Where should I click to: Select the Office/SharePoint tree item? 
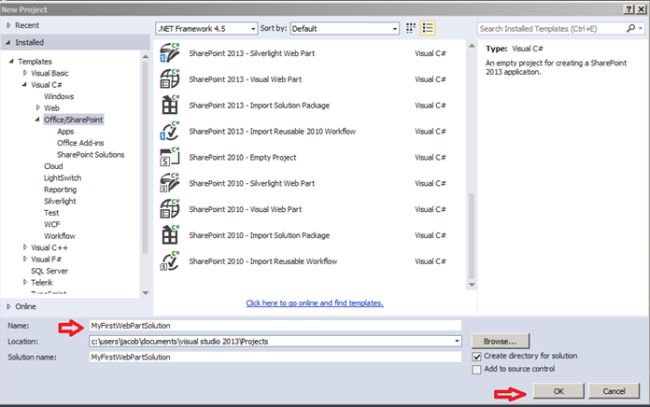[73, 119]
